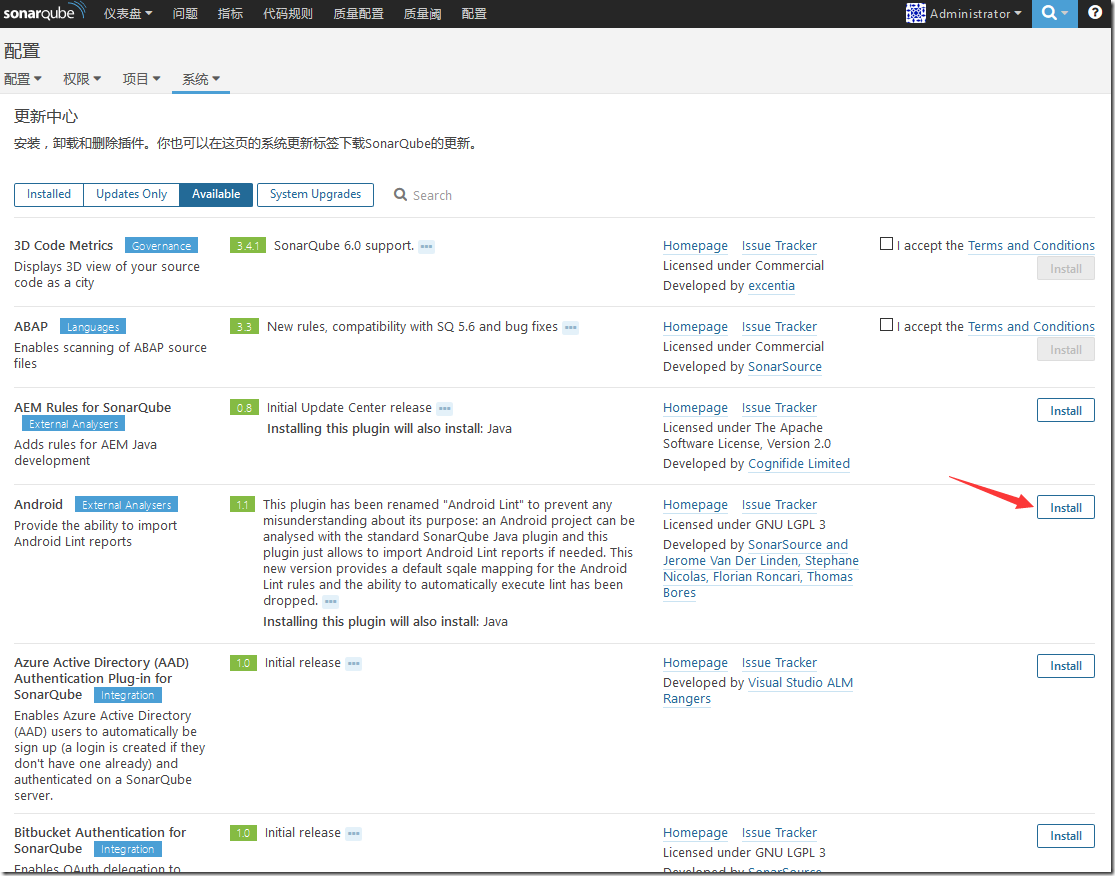Open the 仪表盘 dropdown menu

pyautogui.click(x=128, y=14)
